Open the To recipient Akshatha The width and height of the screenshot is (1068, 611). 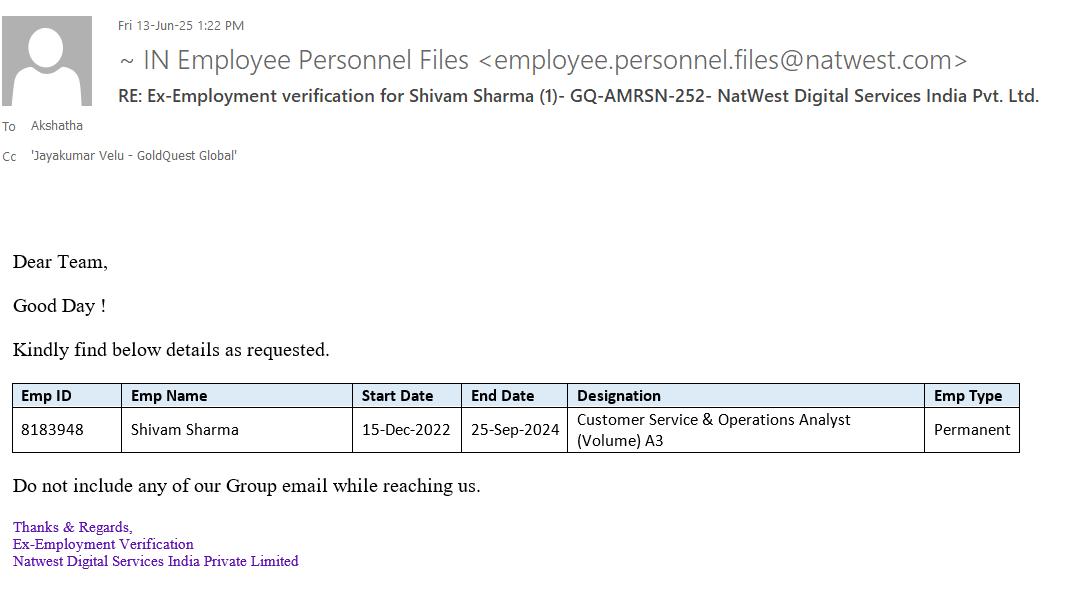(x=57, y=126)
